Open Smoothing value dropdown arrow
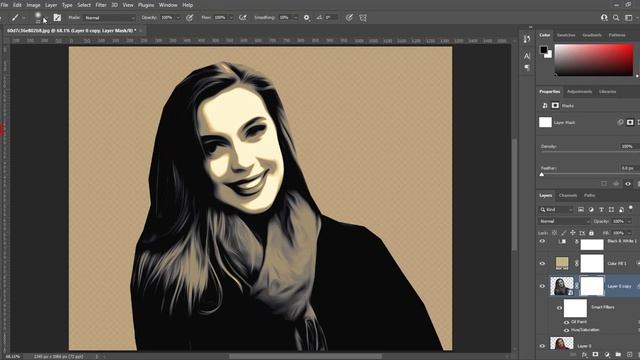 click(x=296, y=18)
